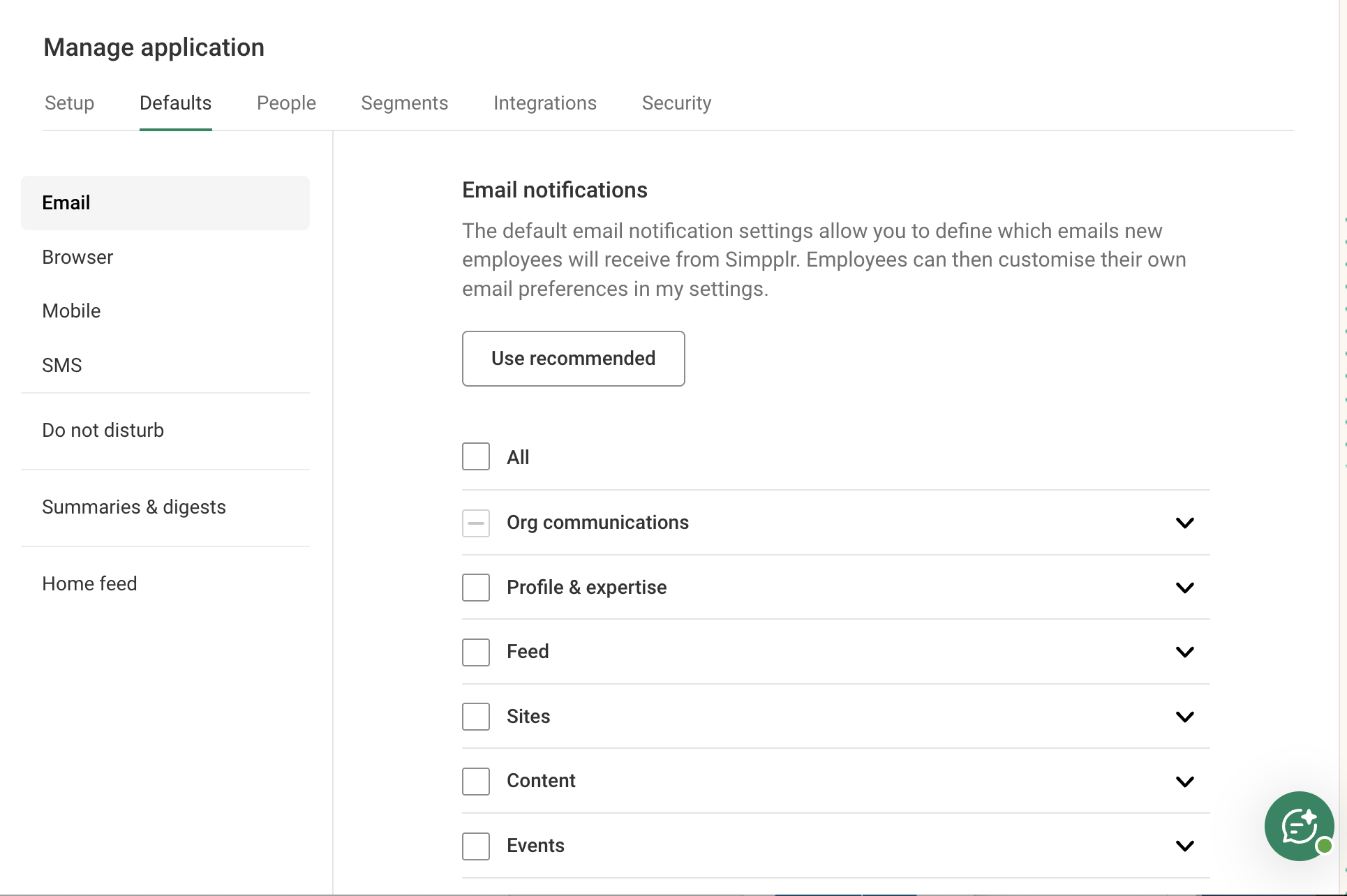Click the Use recommended button

coord(573,359)
